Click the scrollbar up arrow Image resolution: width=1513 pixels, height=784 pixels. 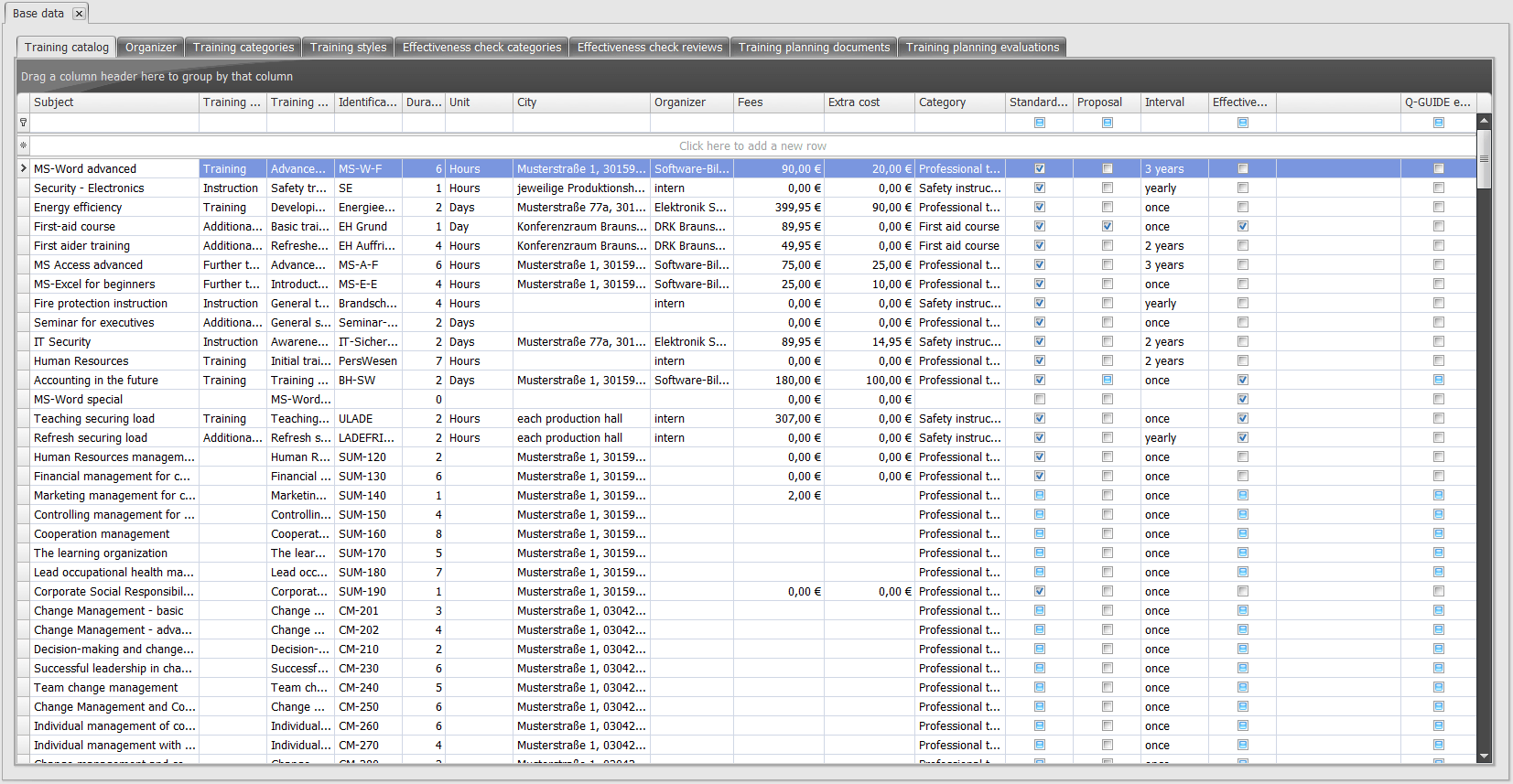(1484, 121)
